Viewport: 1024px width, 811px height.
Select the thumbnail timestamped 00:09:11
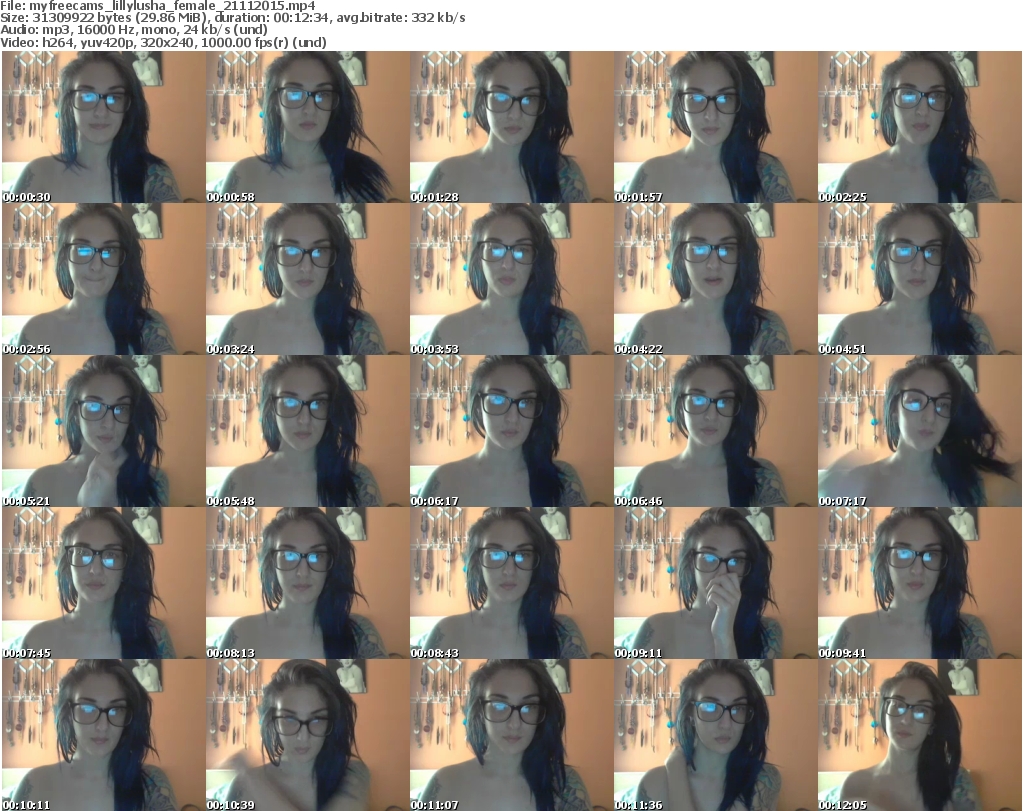715,583
